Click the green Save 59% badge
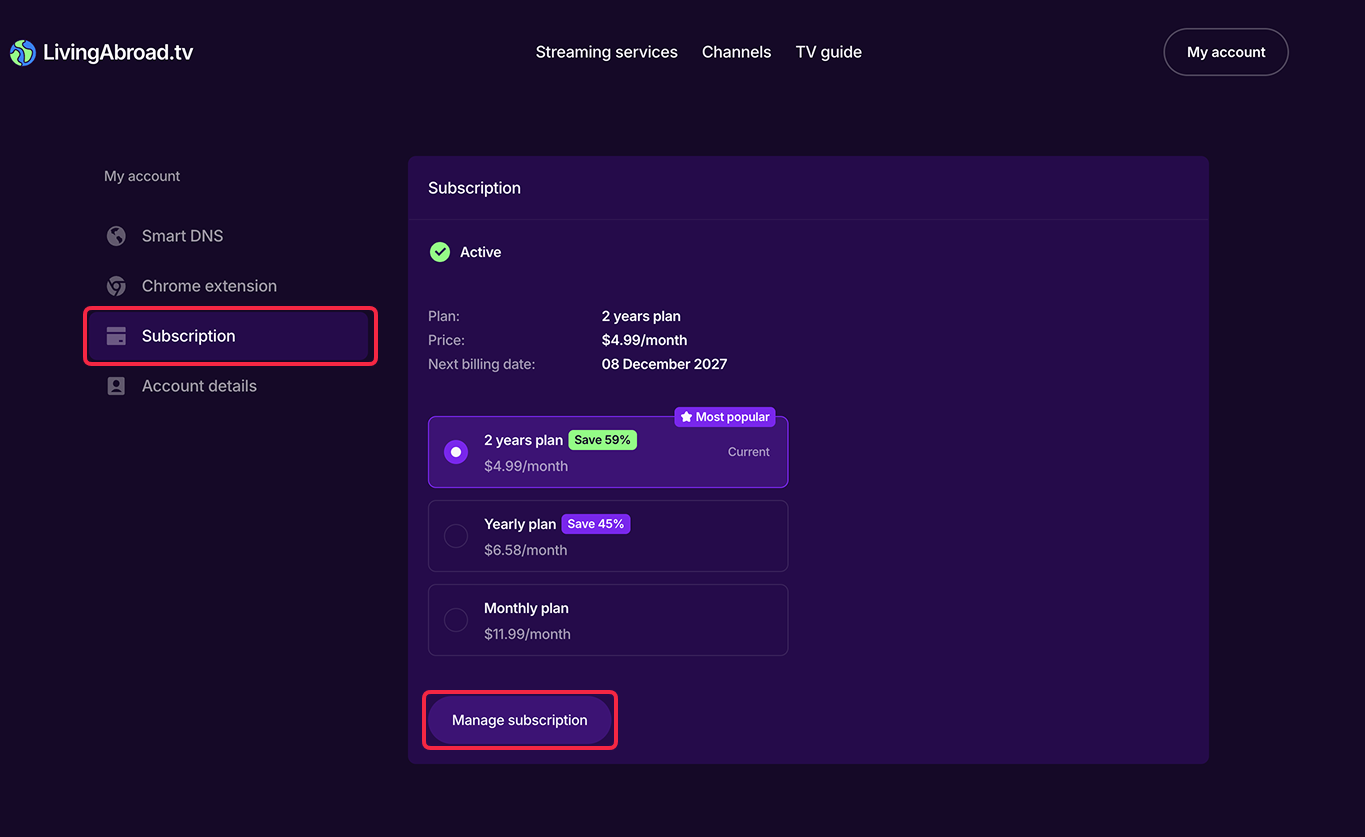This screenshot has height=837, width=1365. click(x=602, y=440)
